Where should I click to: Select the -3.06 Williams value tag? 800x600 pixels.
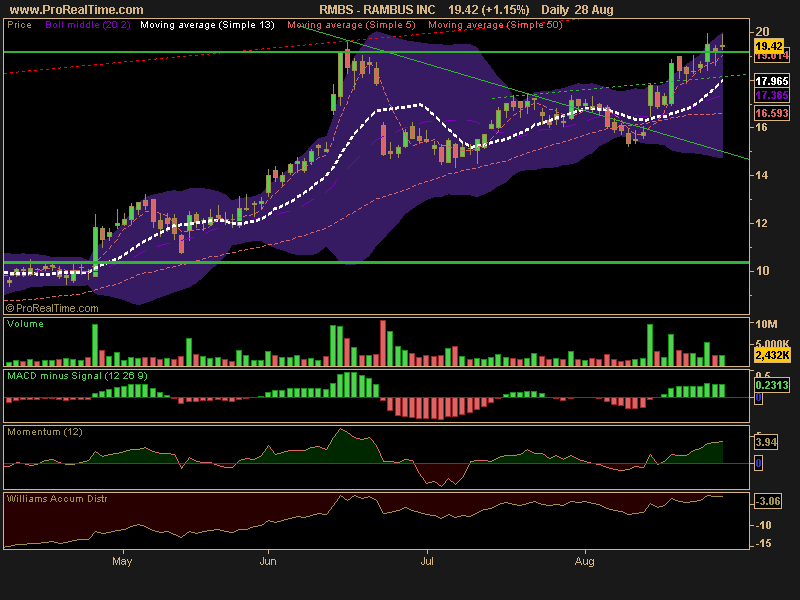(768, 501)
